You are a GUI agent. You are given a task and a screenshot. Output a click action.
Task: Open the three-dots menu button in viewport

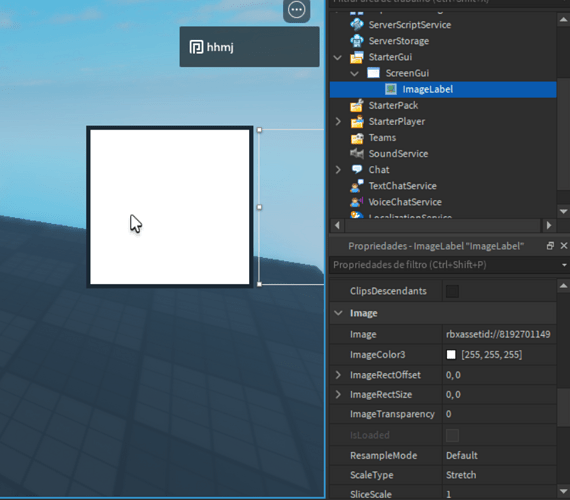296,10
